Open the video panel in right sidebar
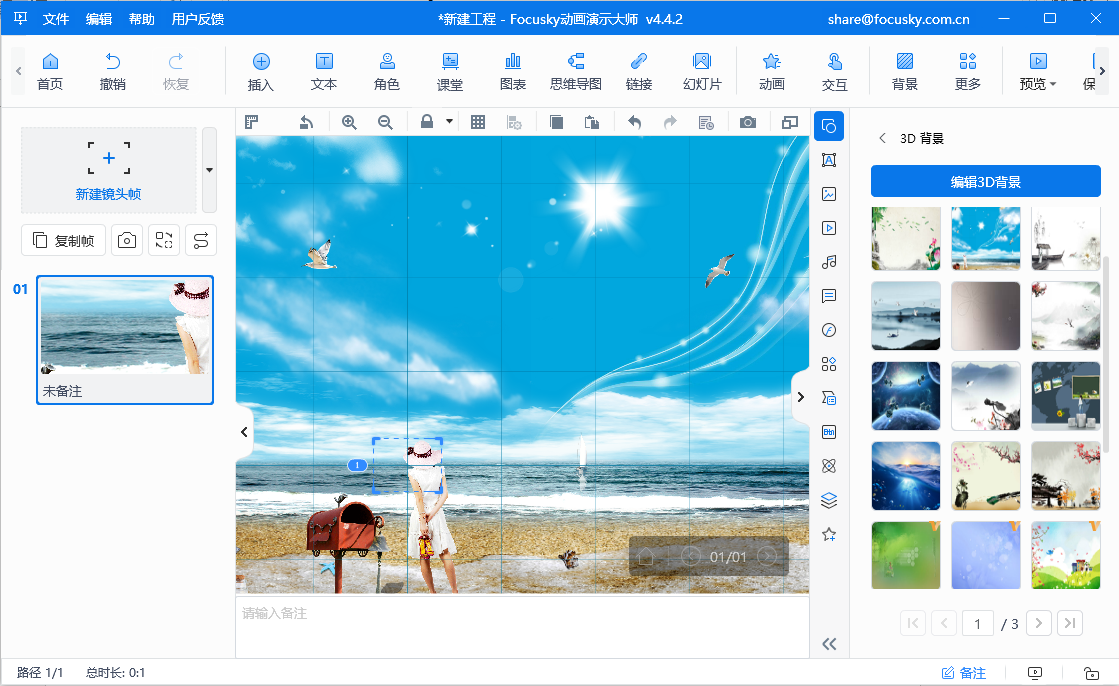The image size is (1119, 686). click(829, 228)
